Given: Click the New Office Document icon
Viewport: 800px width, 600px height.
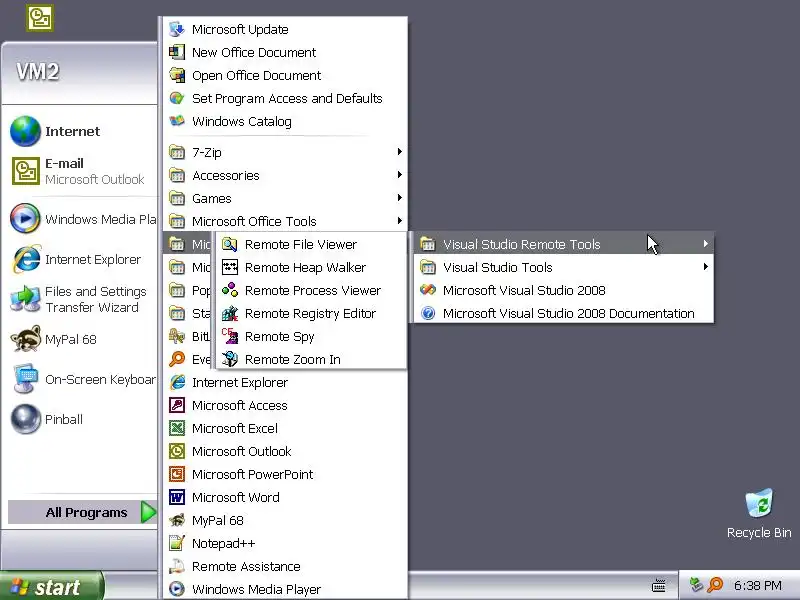Looking at the screenshot, I should (177, 52).
